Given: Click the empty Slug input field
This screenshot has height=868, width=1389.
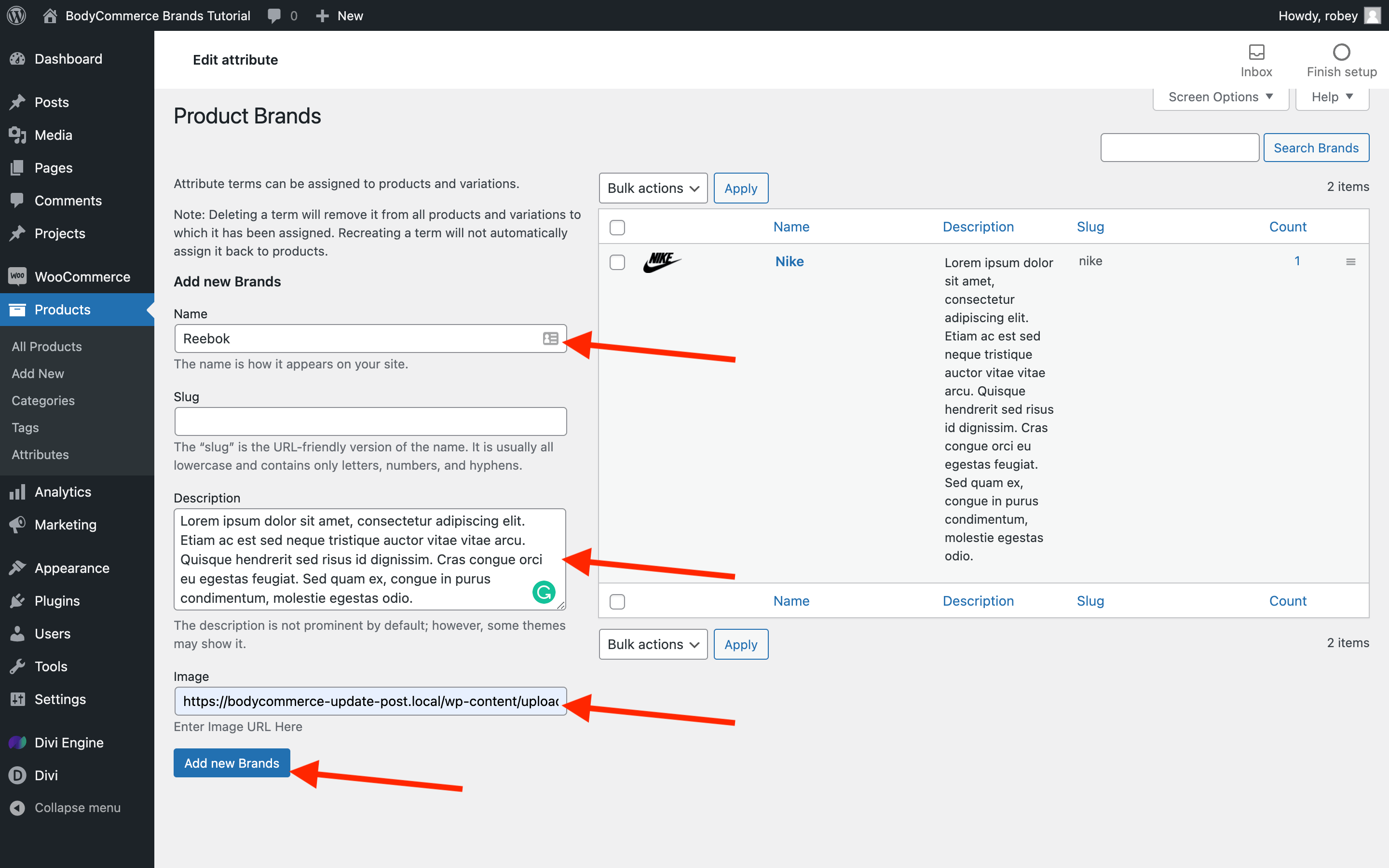Looking at the screenshot, I should click(371, 421).
